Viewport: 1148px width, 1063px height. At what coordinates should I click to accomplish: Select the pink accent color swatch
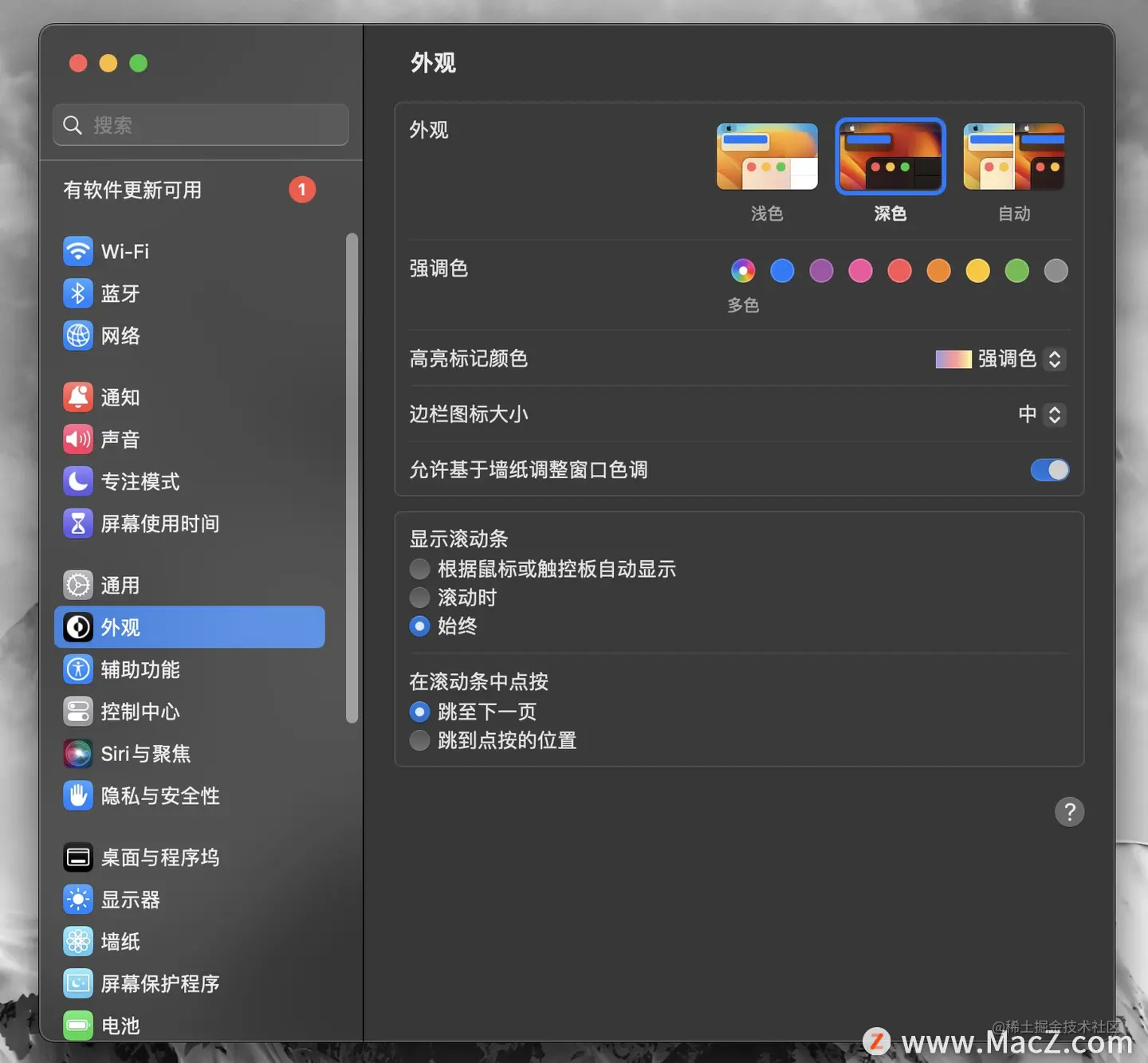tap(860, 271)
